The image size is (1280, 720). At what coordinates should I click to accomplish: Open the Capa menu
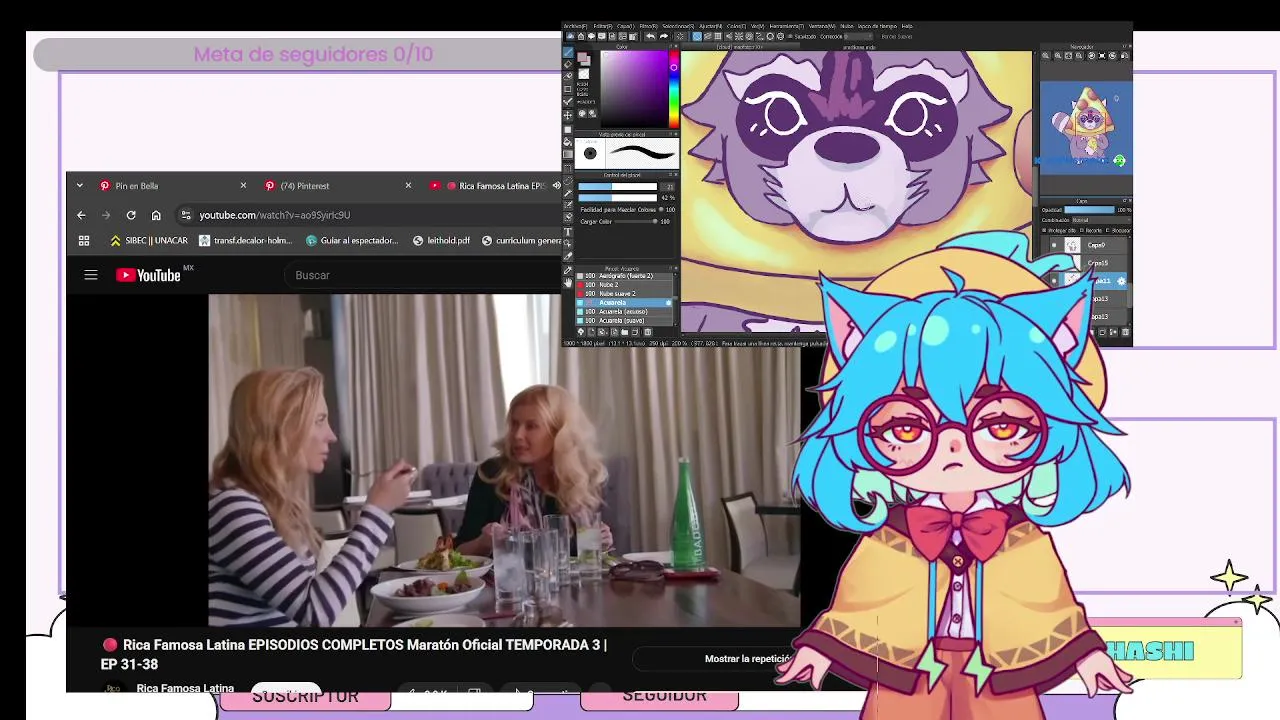pyautogui.click(x=626, y=26)
